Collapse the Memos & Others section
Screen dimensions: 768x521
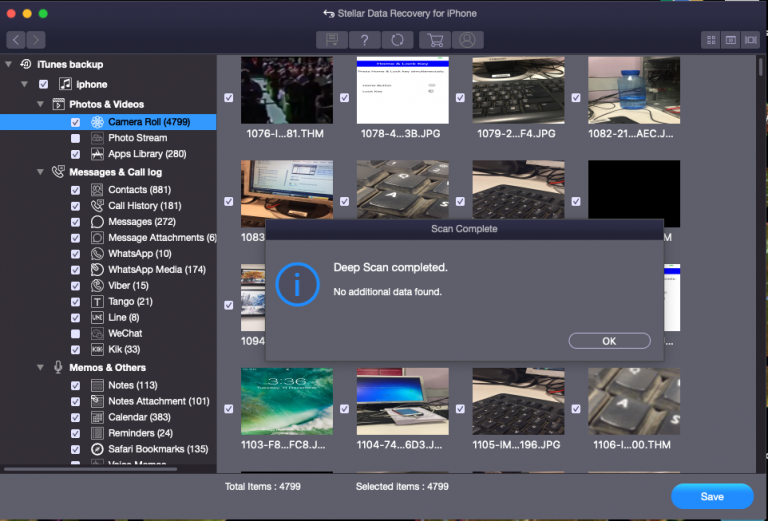point(40,367)
